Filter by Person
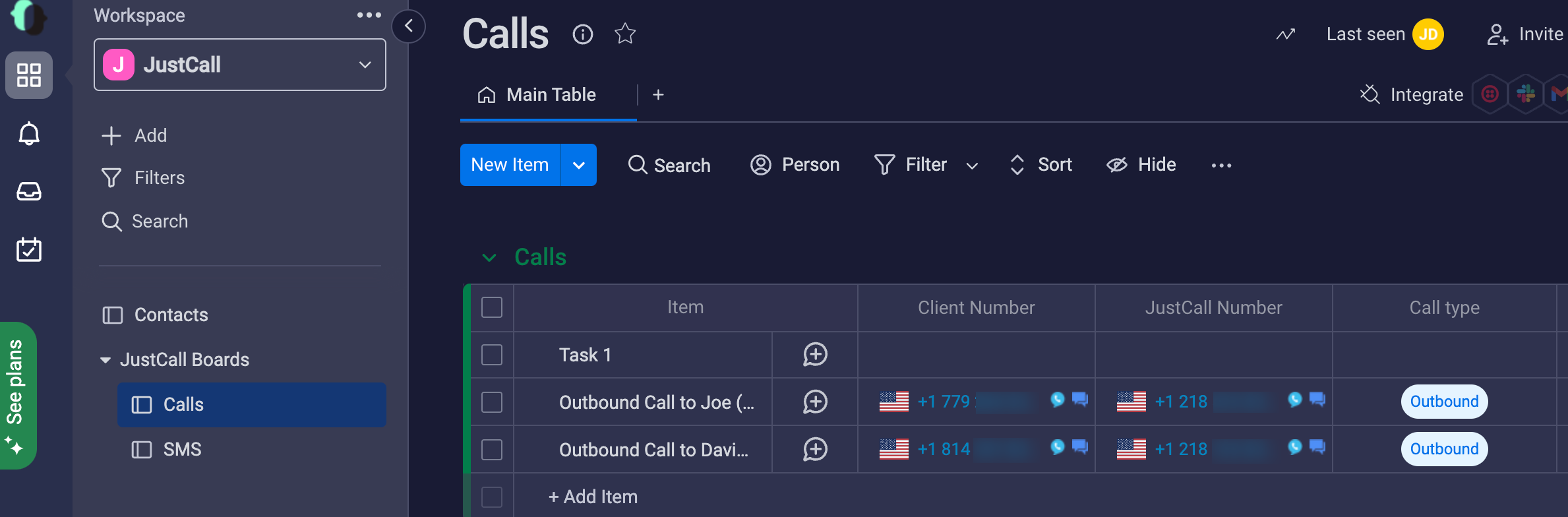The height and width of the screenshot is (517, 1568). (x=795, y=165)
